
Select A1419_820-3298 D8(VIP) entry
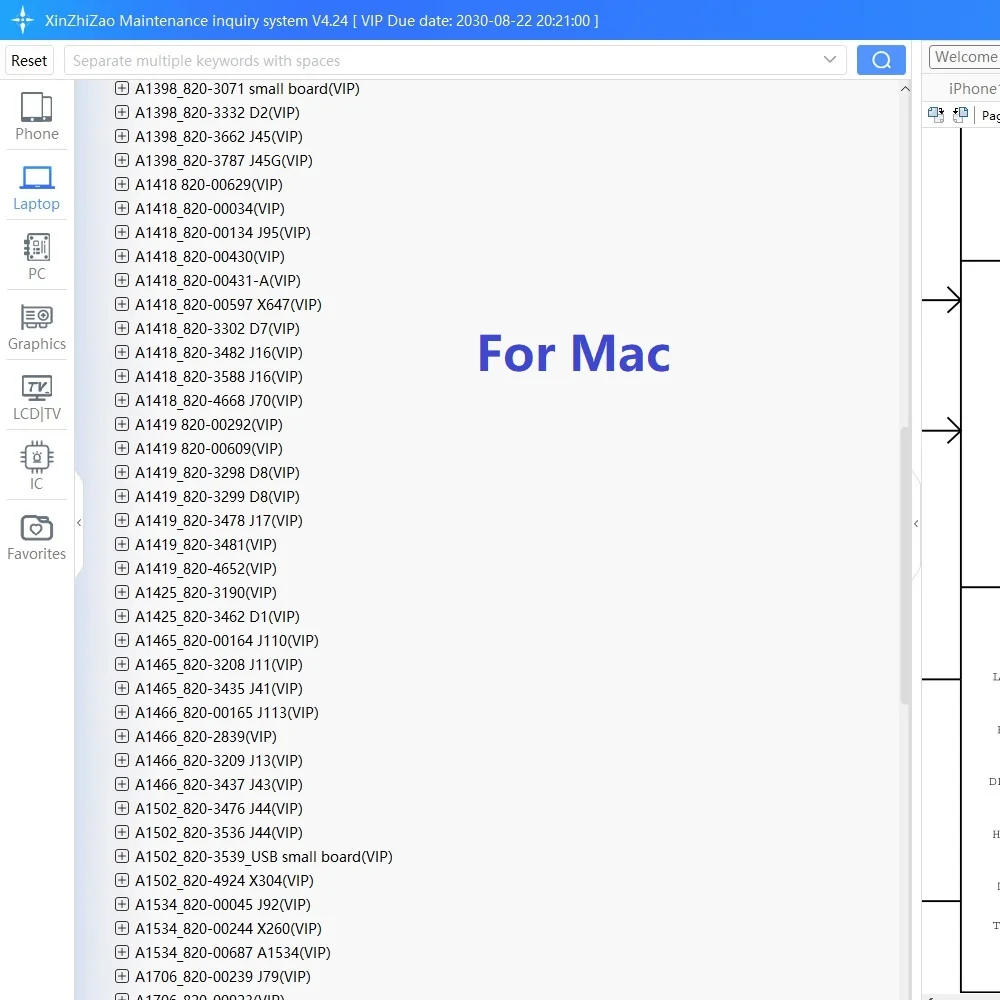coord(217,473)
